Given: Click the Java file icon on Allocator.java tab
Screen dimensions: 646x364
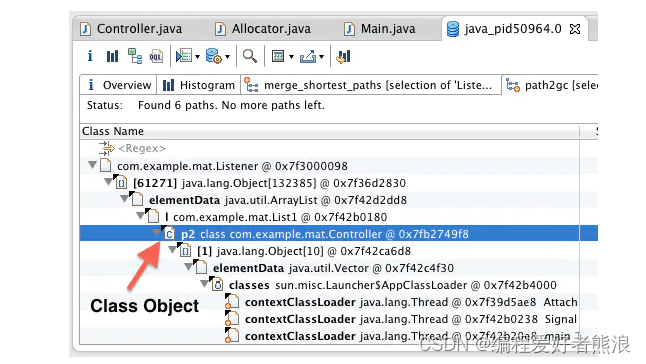Looking at the screenshot, I should (x=220, y=29).
